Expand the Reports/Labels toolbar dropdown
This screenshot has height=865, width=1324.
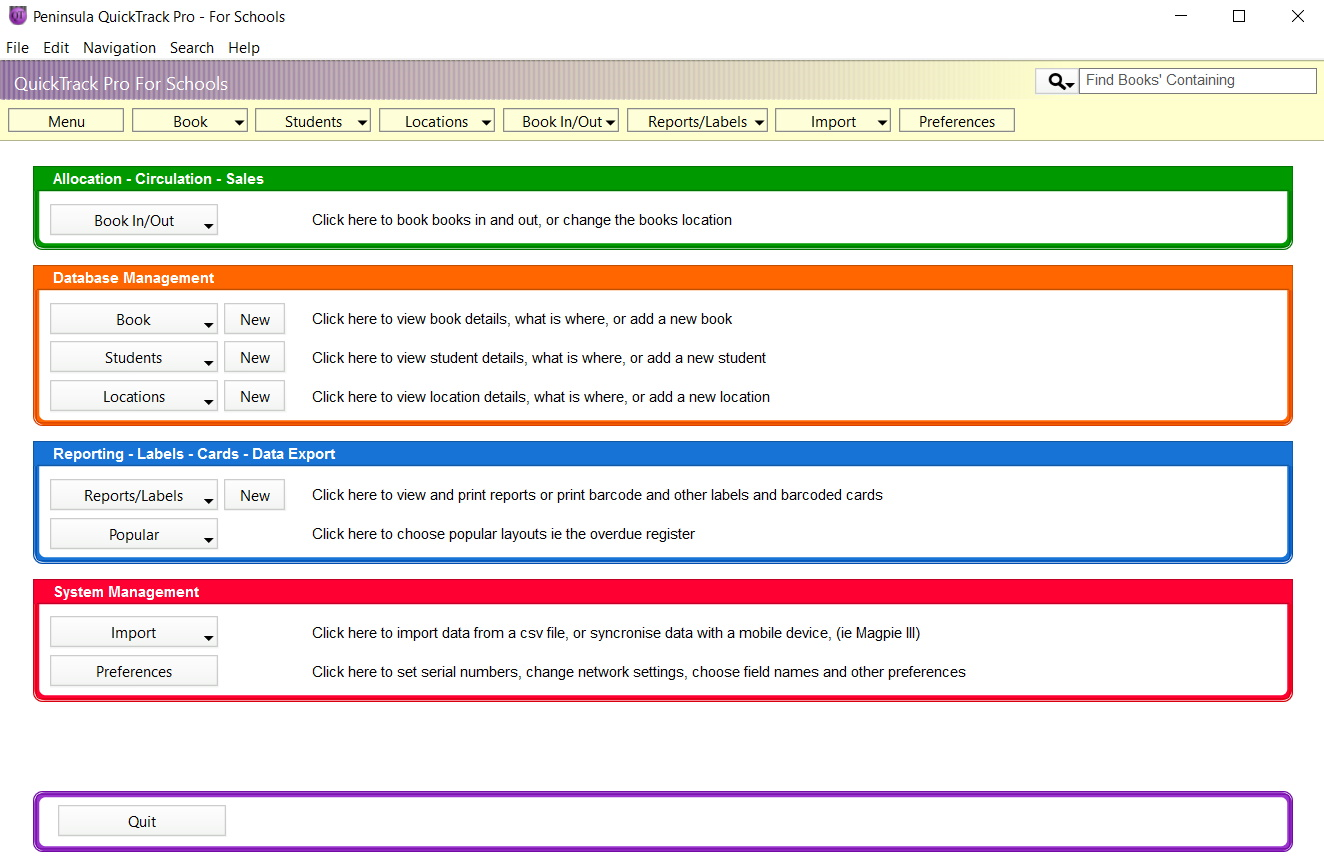pos(697,121)
